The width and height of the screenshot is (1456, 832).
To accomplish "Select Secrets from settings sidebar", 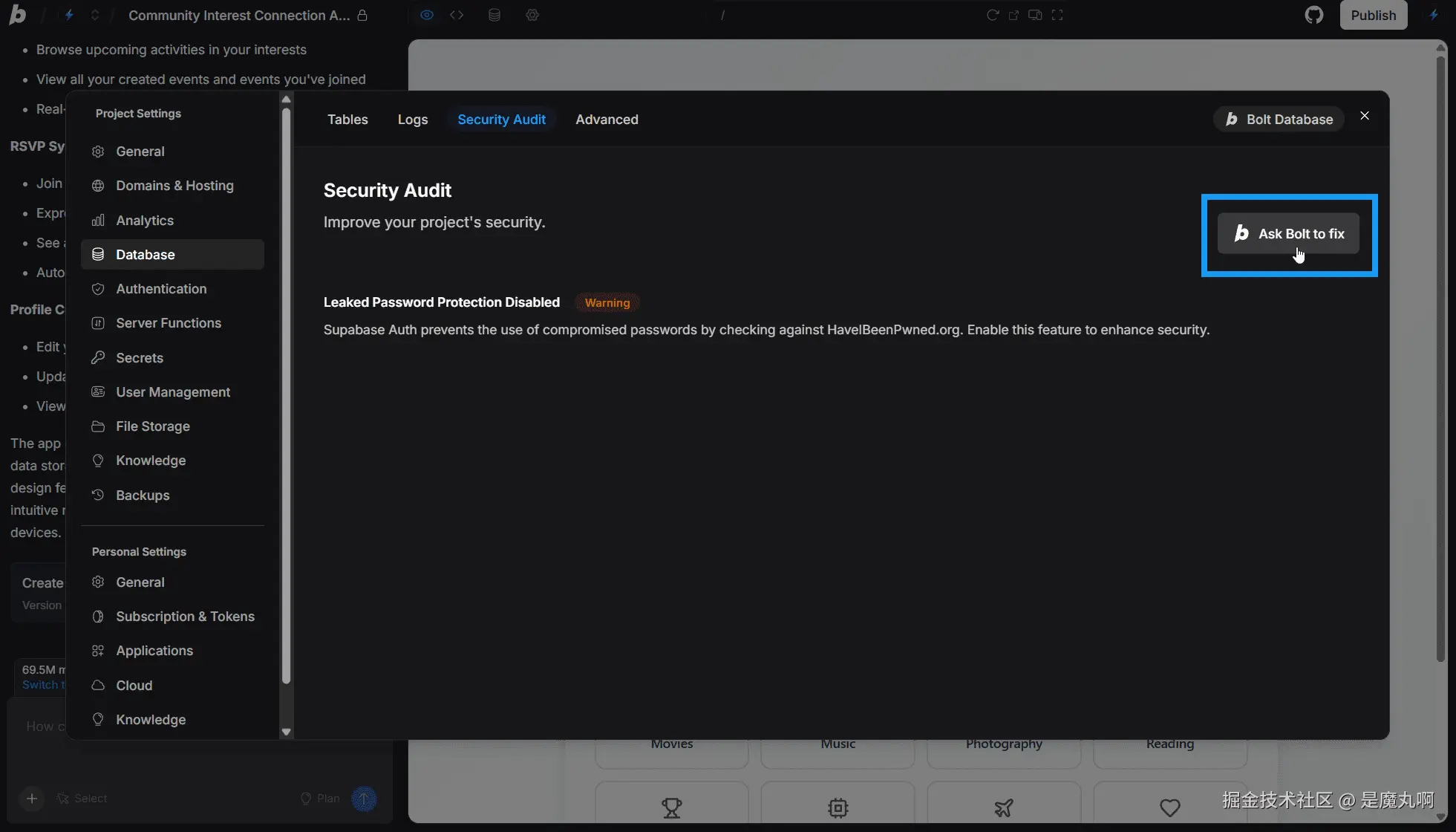I will 140,358.
